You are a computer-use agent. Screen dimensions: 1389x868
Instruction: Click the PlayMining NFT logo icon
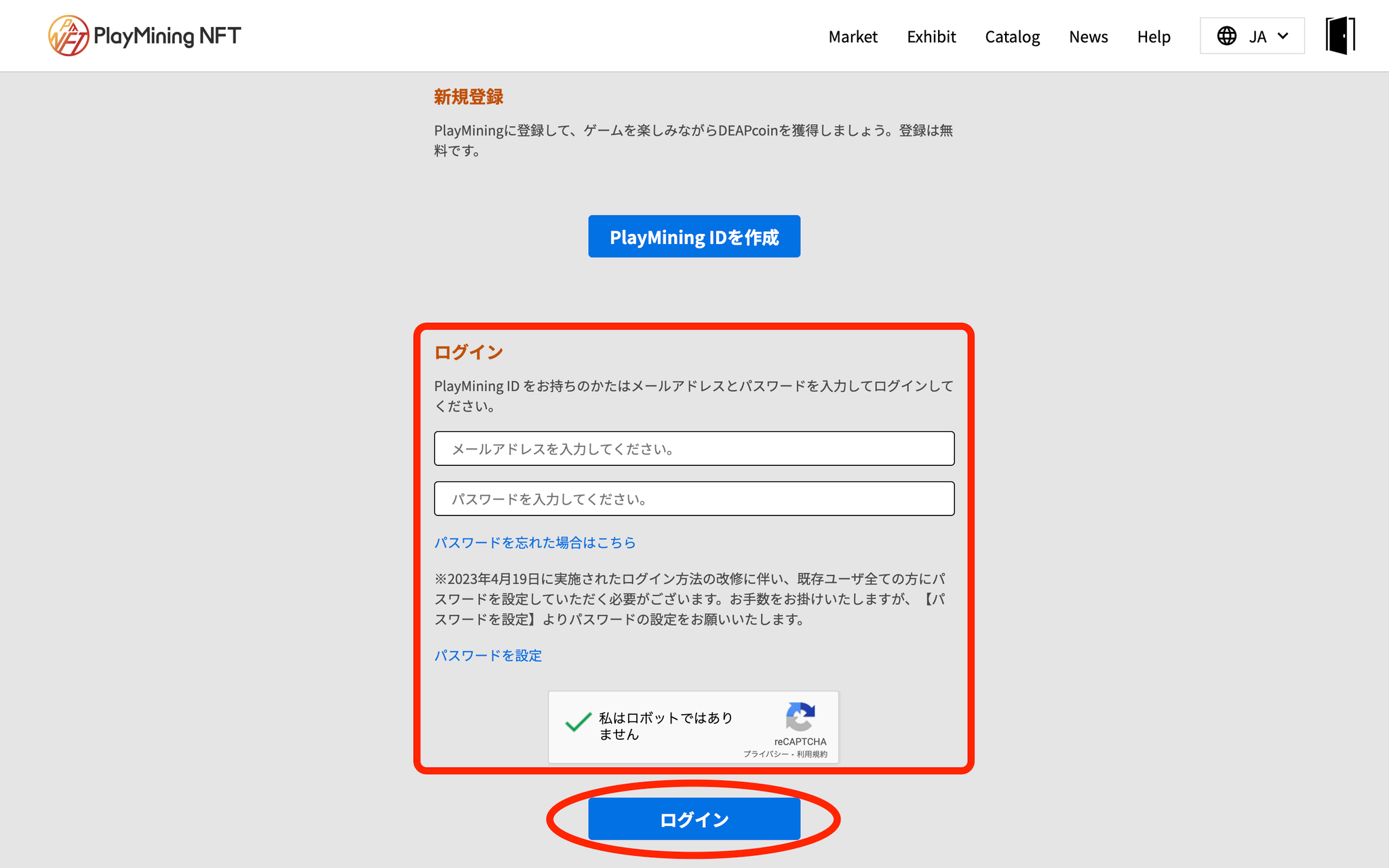click(x=69, y=35)
